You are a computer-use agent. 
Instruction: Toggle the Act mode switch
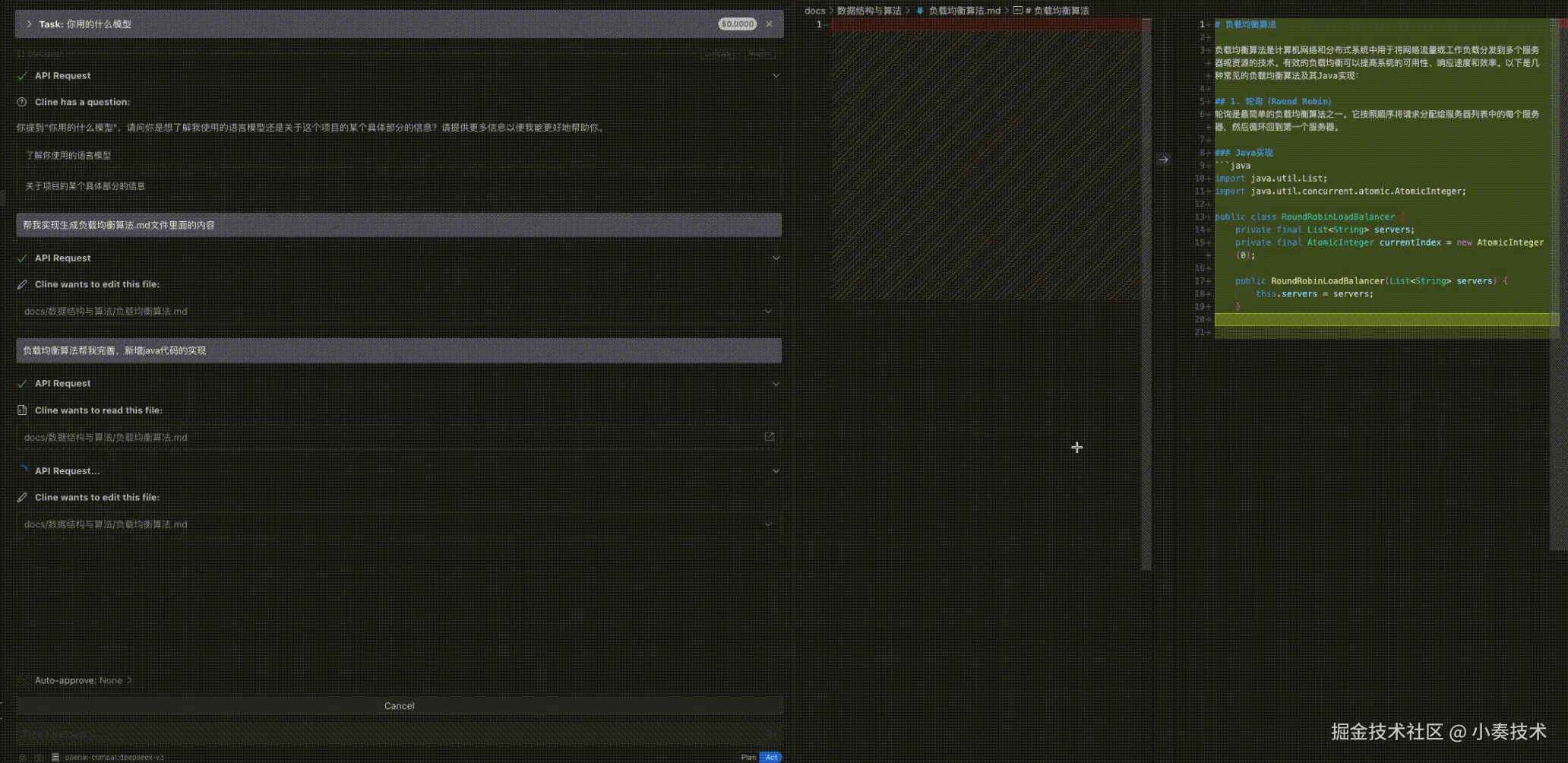(x=770, y=757)
